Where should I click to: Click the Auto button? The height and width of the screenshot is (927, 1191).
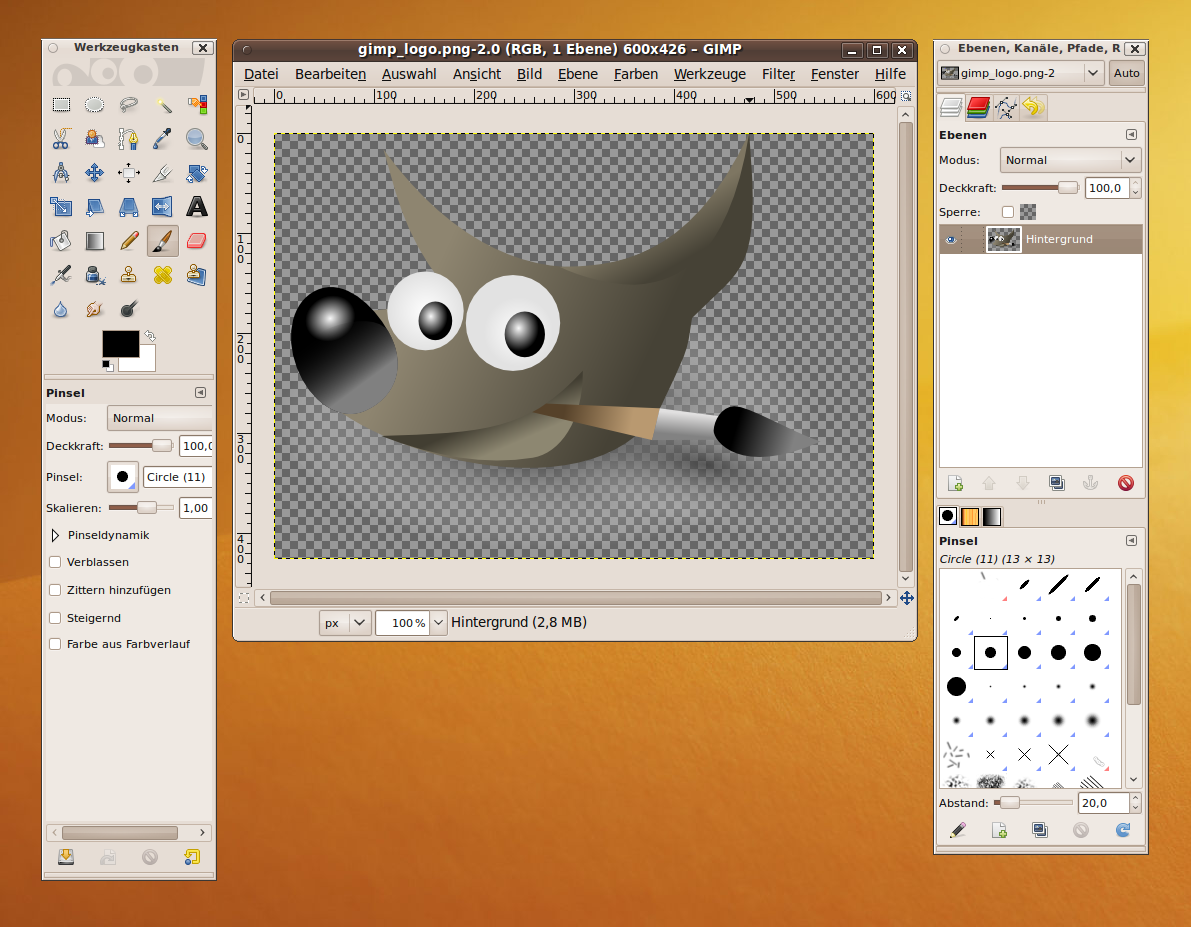point(1126,73)
